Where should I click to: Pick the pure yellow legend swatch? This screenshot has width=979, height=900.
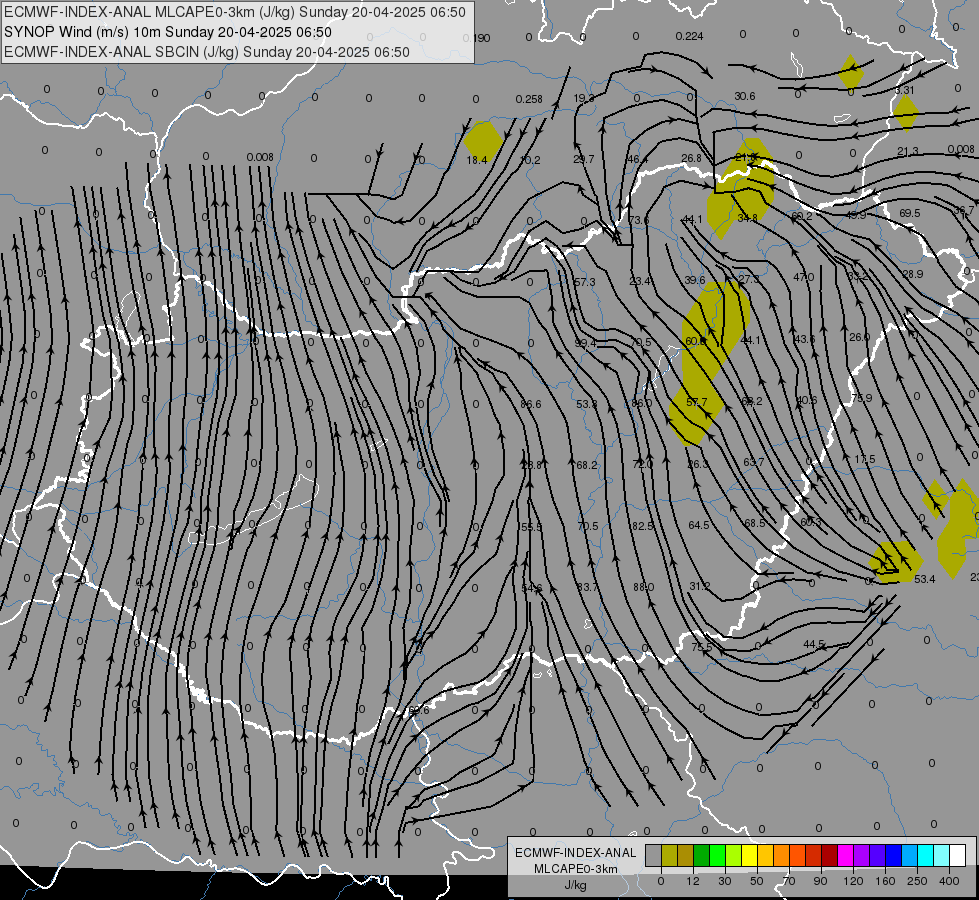point(749,855)
